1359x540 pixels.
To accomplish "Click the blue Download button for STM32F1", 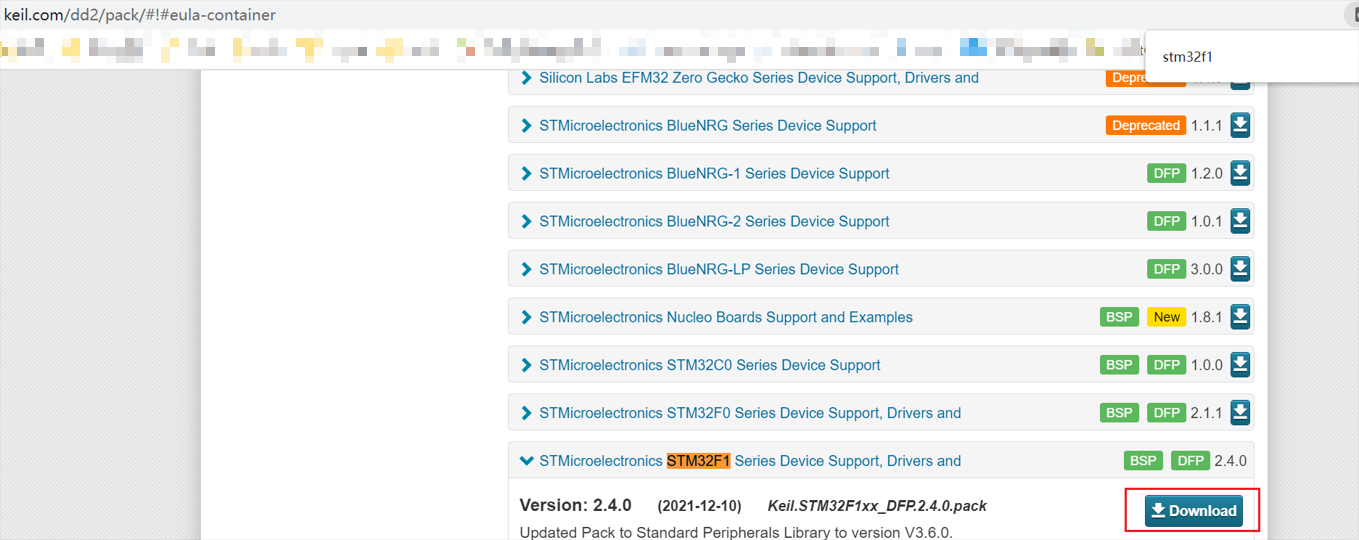I will [1193, 511].
